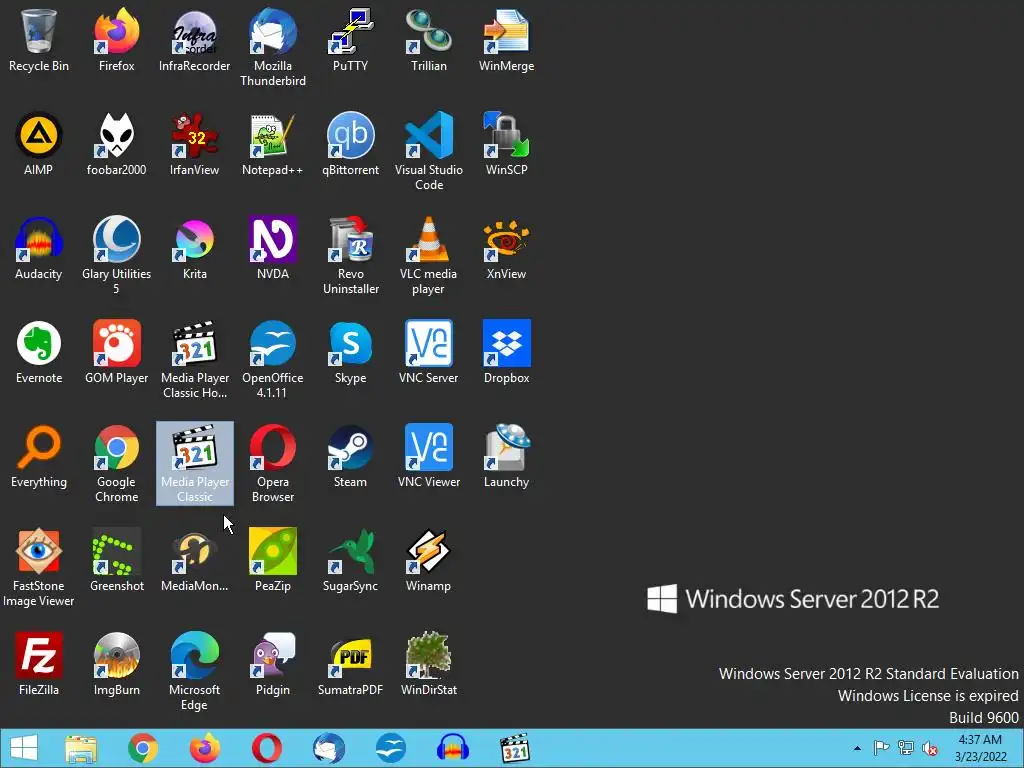
Task: Select the Steam shortcut
Action: 351,456
